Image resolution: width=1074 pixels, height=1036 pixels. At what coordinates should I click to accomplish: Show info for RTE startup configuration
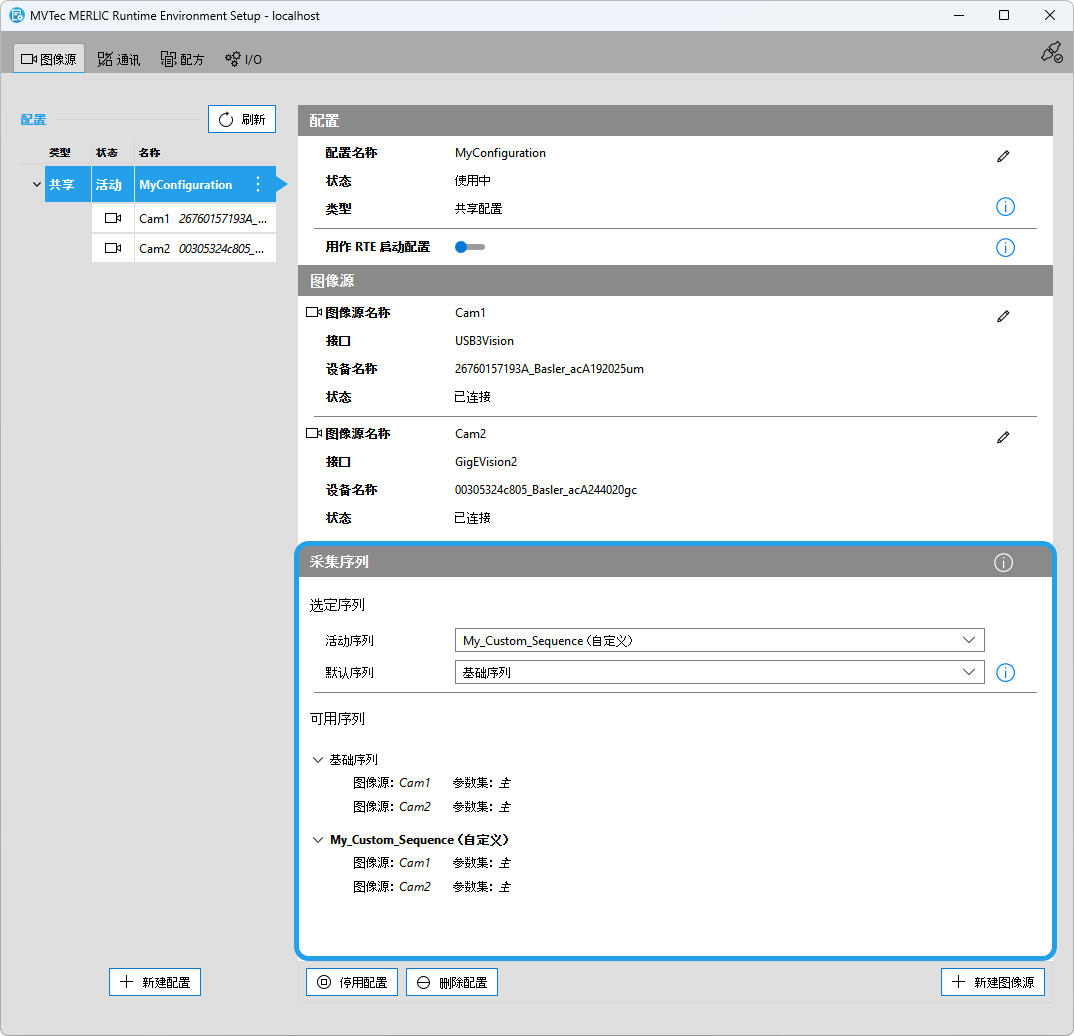(x=1005, y=247)
